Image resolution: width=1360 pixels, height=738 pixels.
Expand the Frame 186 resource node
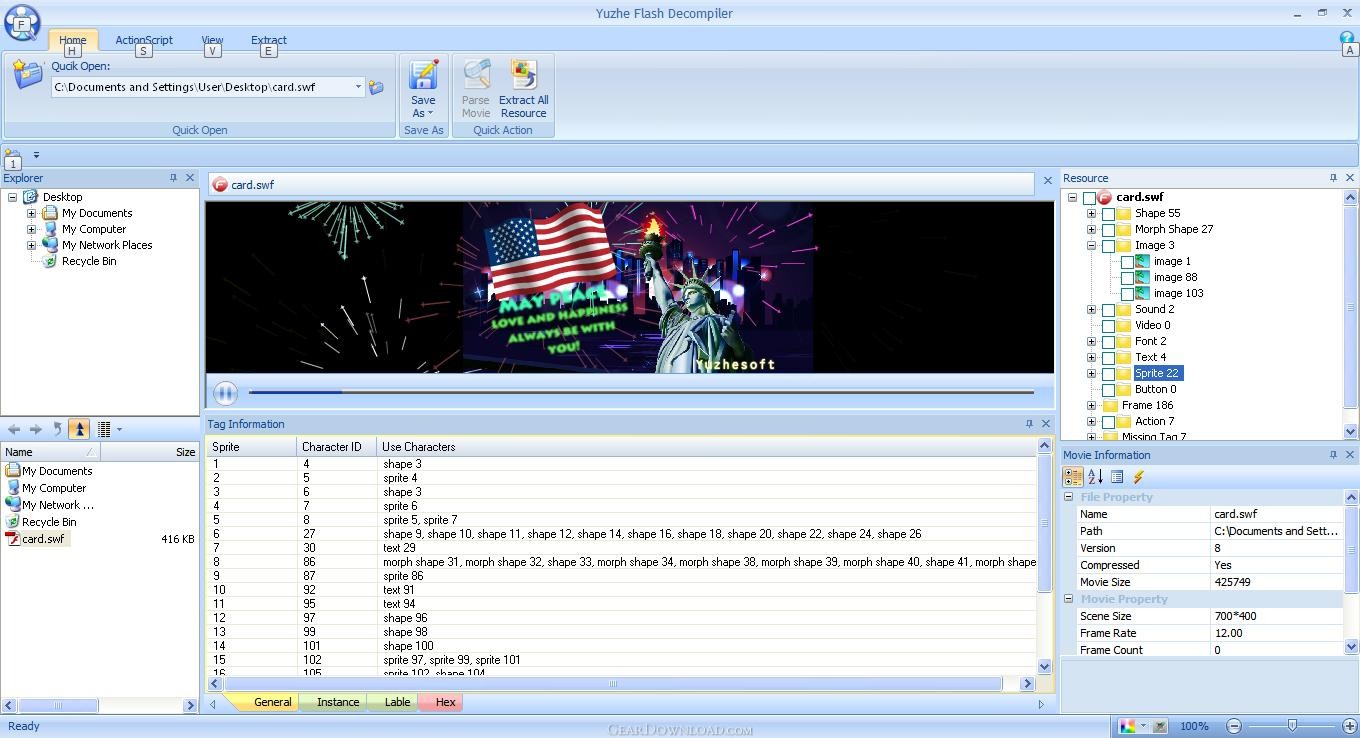(1091, 405)
